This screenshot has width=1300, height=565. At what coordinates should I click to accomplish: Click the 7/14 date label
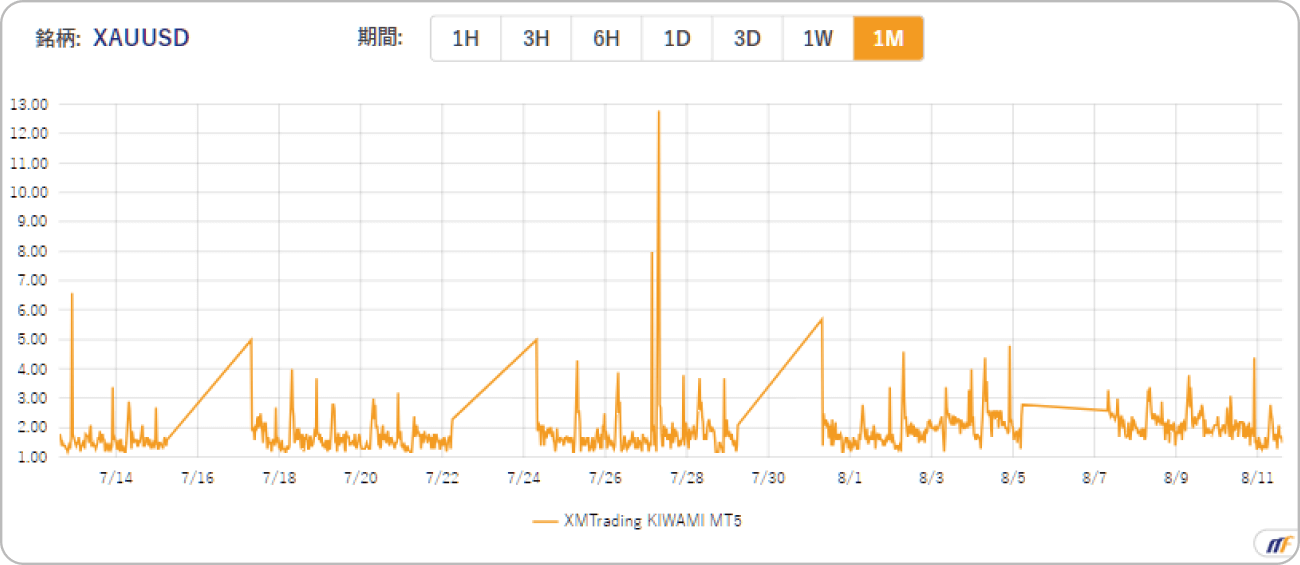click(x=116, y=477)
